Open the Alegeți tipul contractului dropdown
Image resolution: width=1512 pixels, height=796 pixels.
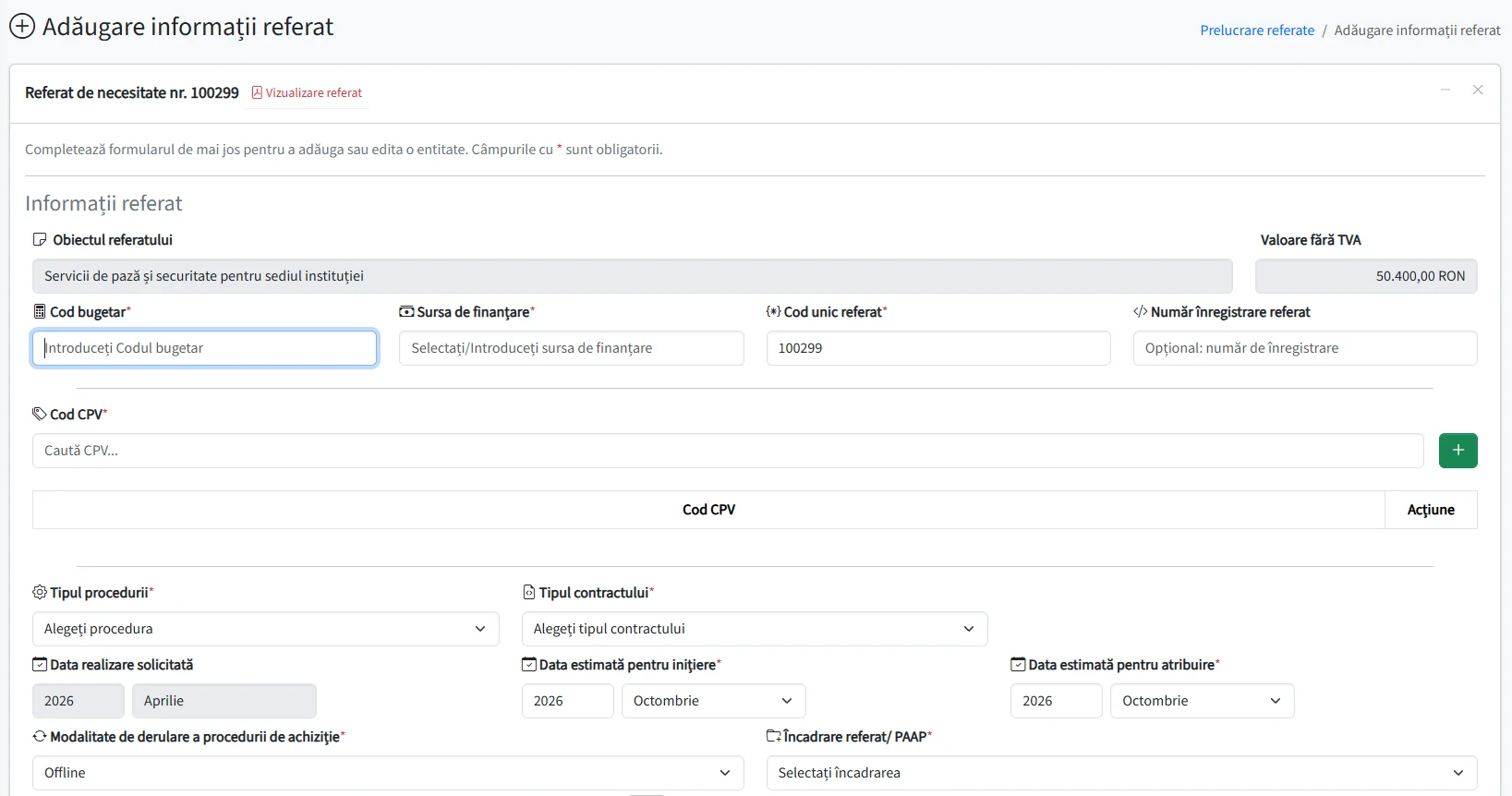click(755, 629)
